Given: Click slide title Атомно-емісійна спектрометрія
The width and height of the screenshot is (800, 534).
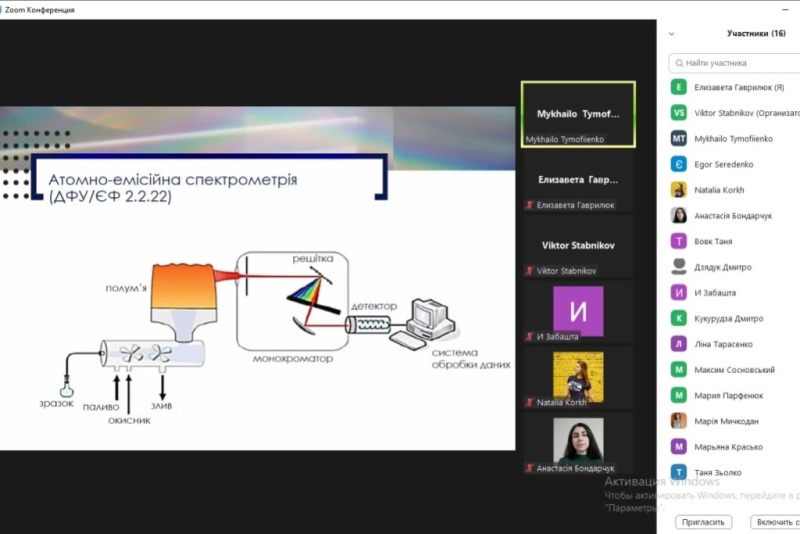Looking at the screenshot, I should click(172, 180).
